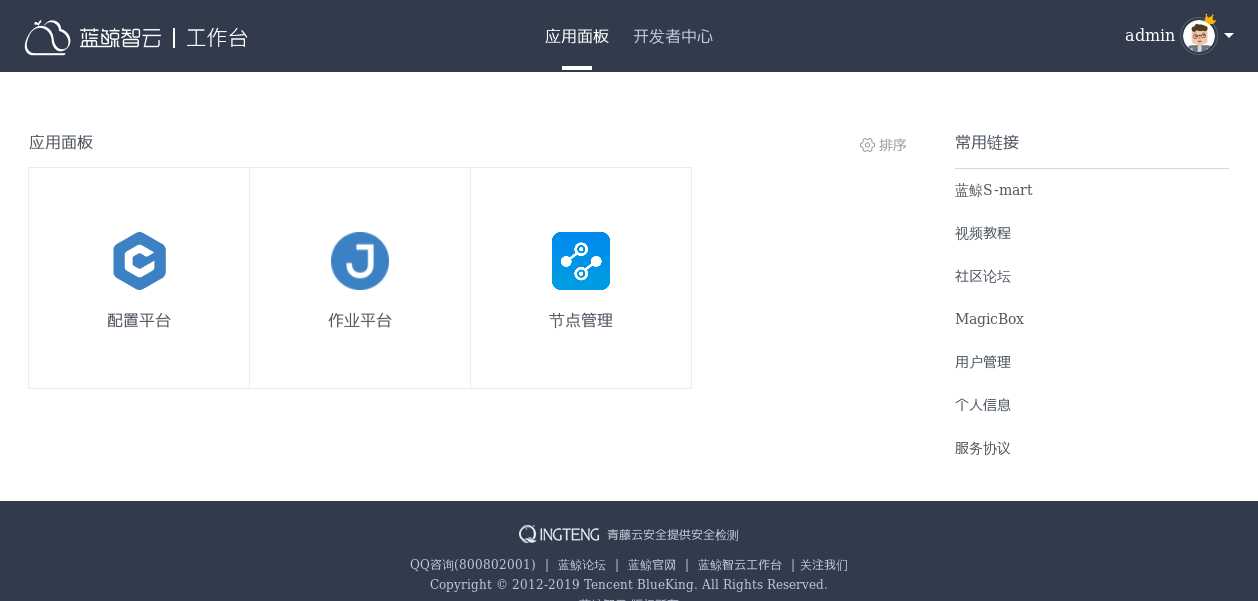Open the 用户管理 link
The width and height of the screenshot is (1258, 601).
click(983, 362)
